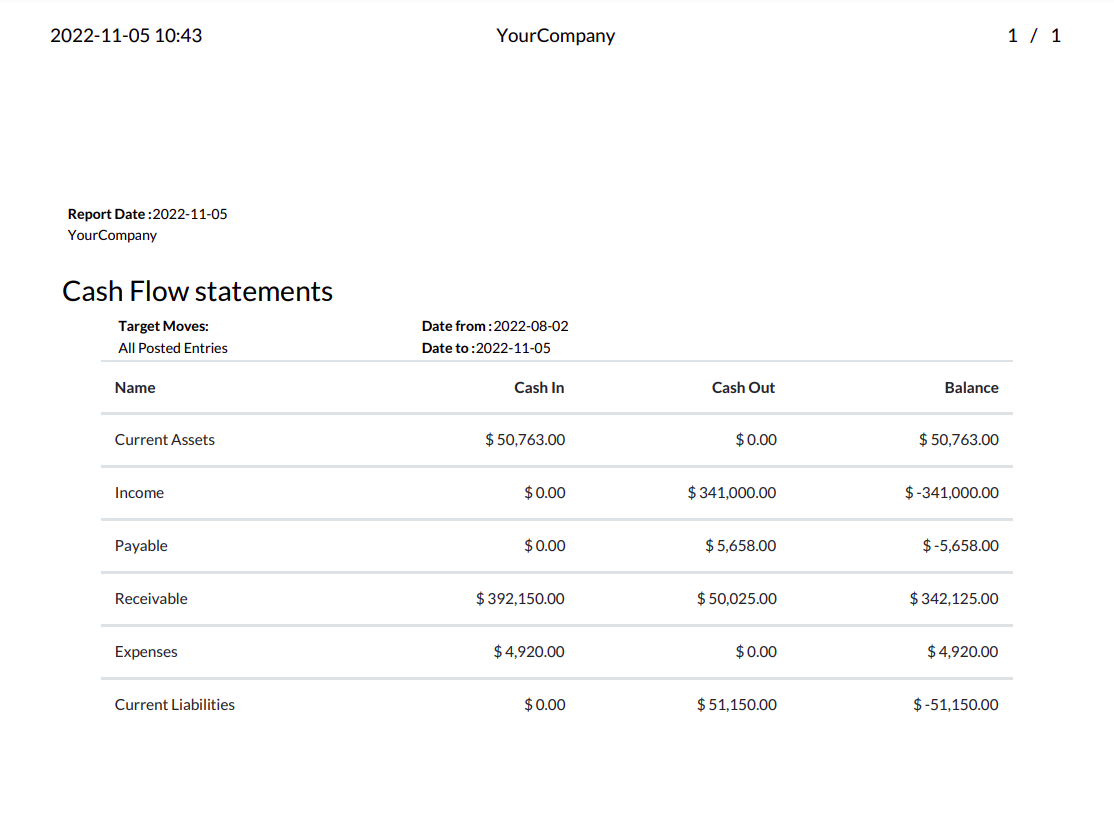
Task: Click the $ 392,150.00 Receivable cash in value
Action: (520, 599)
